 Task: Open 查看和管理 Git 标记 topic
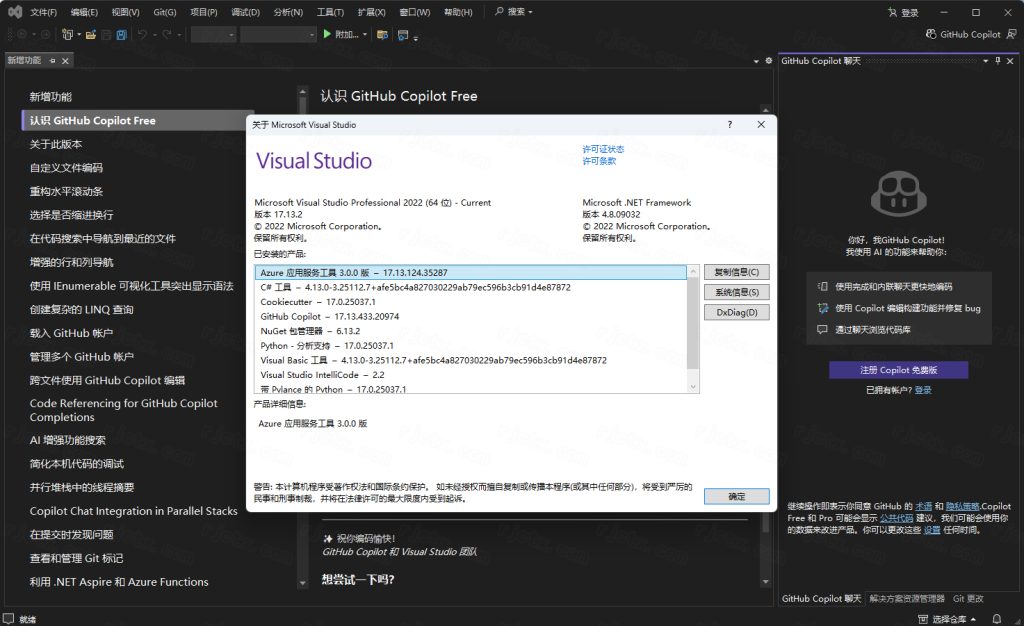click(76, 558)
